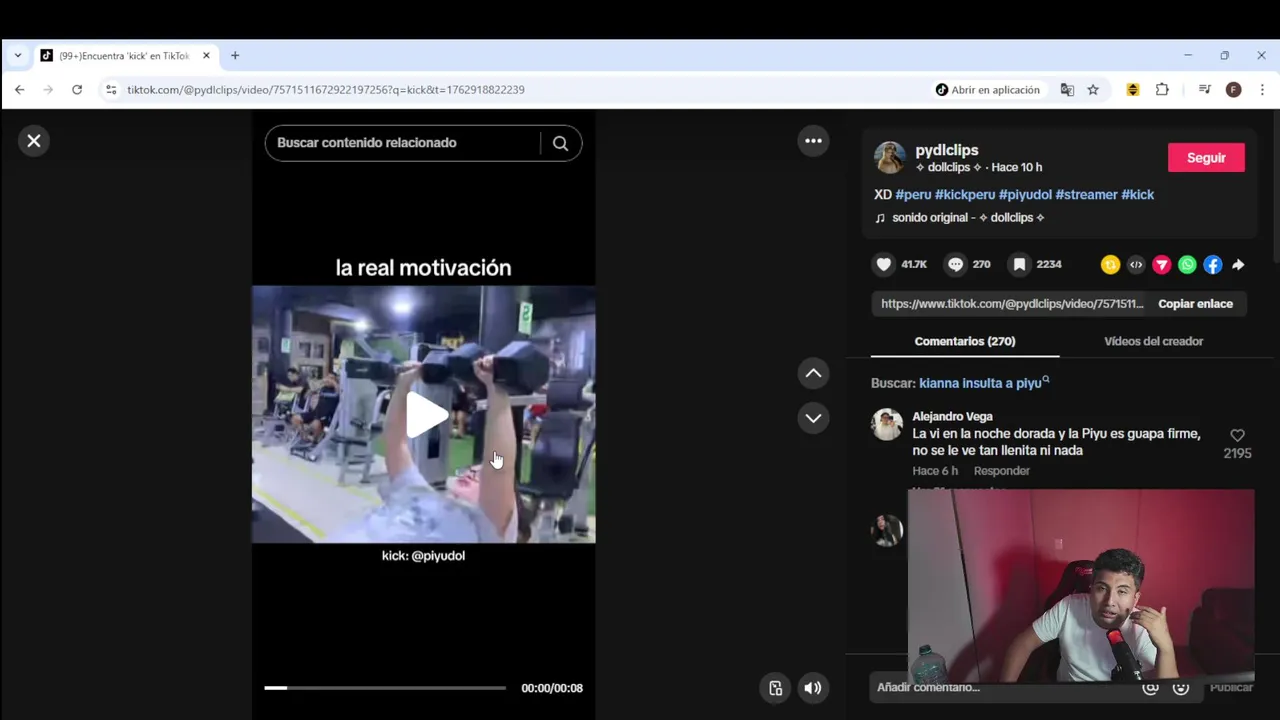Search suggestion 'kianna insulta a piyu'
Viewport: 1280px width, 720px height.
984,383
